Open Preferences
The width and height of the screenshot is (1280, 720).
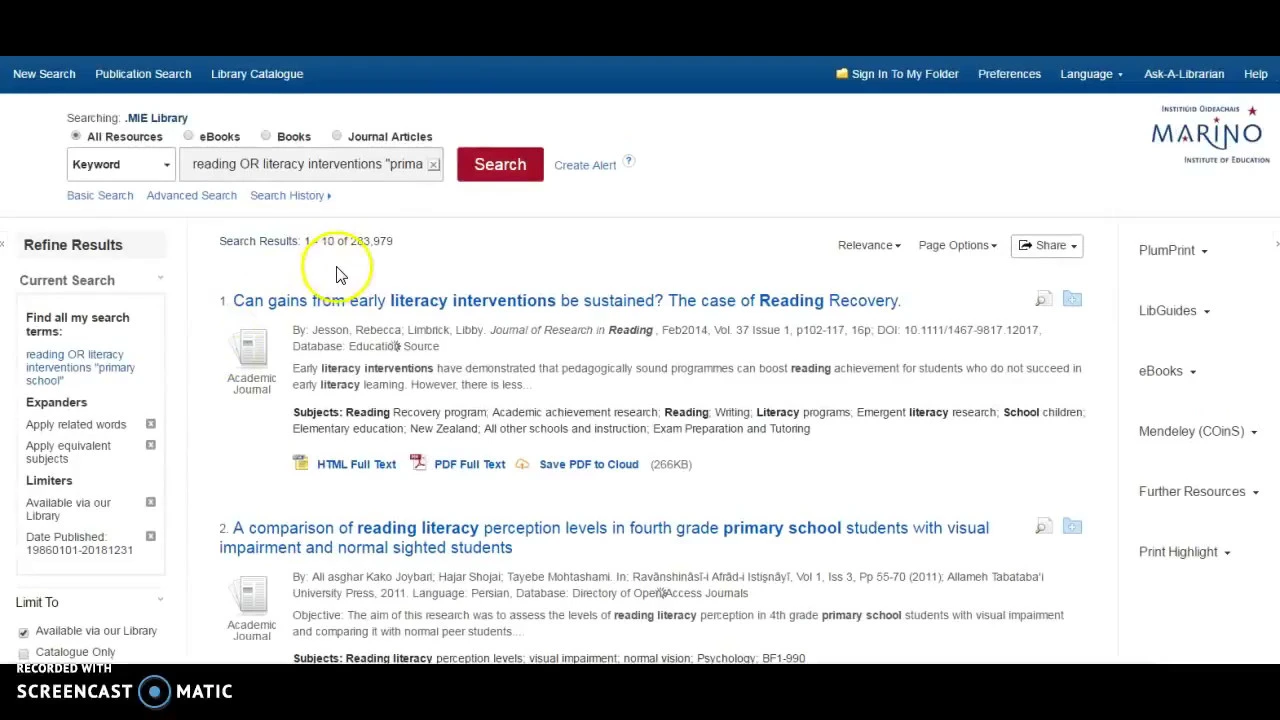tap(1009, 74)
